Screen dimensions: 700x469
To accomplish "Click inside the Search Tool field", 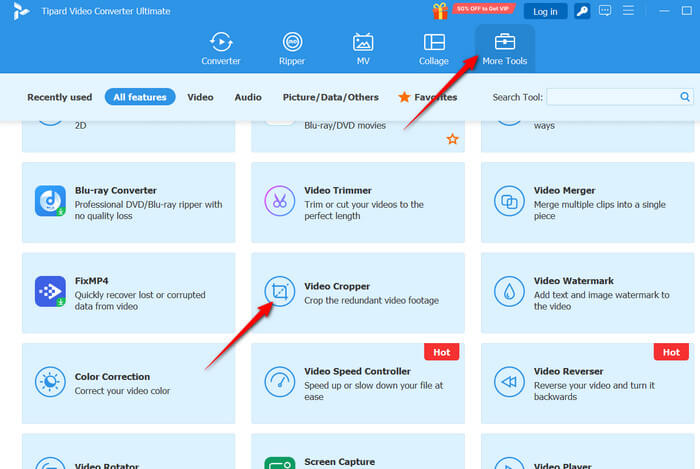I will [612, 97].
